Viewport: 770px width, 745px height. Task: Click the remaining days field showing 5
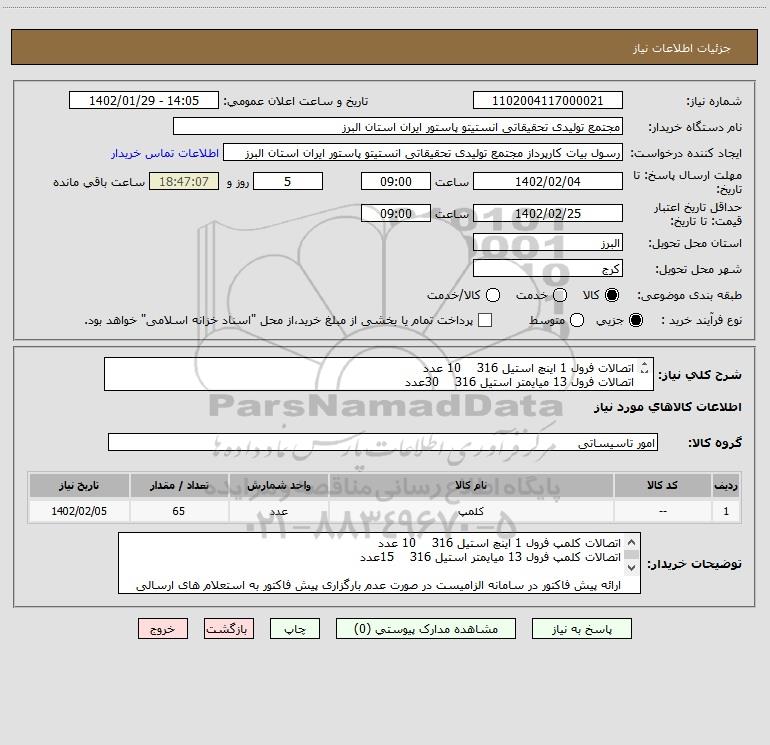pos(288,181)
